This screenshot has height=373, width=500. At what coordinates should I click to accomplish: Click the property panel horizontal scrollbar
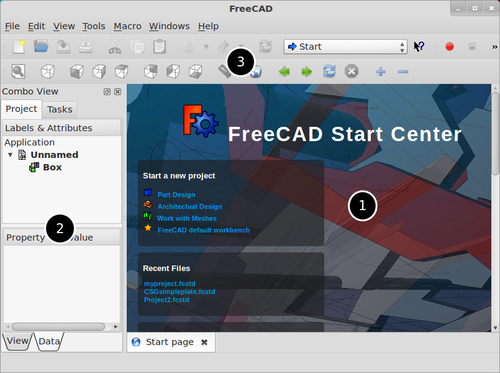58,327
